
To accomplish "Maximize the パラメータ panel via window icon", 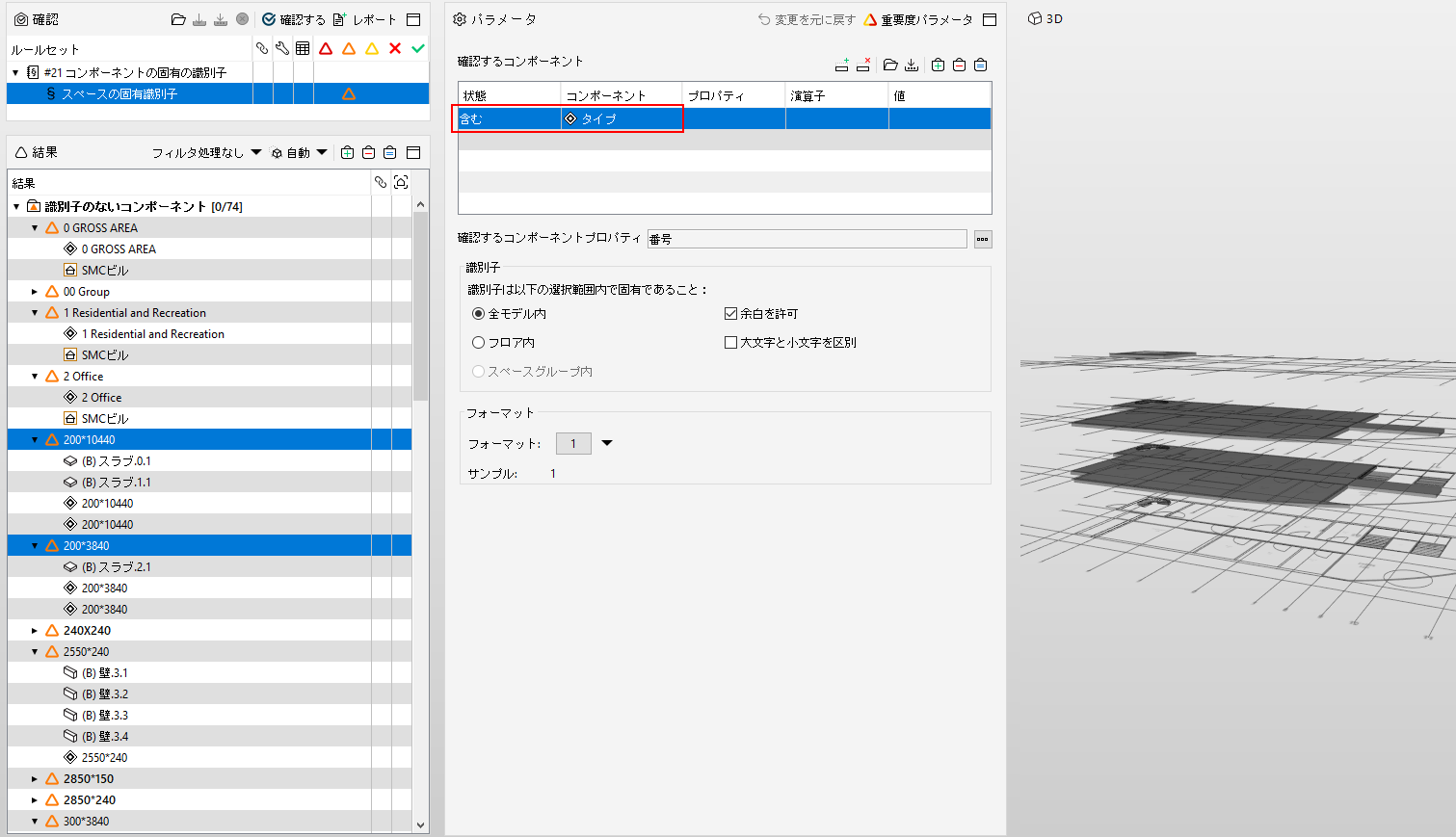I will [x=990, y=19].
